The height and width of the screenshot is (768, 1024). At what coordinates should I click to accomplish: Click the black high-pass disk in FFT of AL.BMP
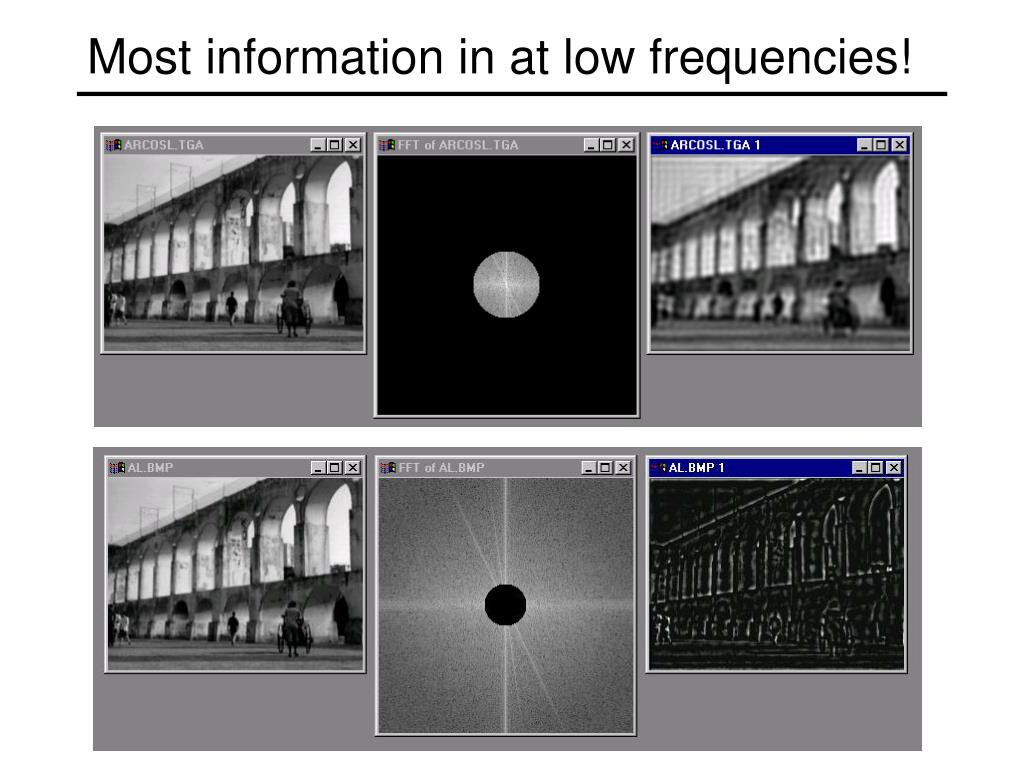pos(505,605)
